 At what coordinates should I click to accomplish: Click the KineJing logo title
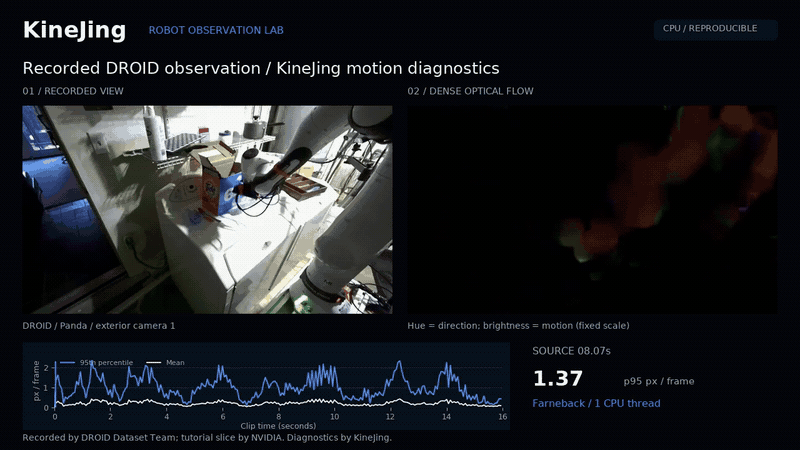74,30
